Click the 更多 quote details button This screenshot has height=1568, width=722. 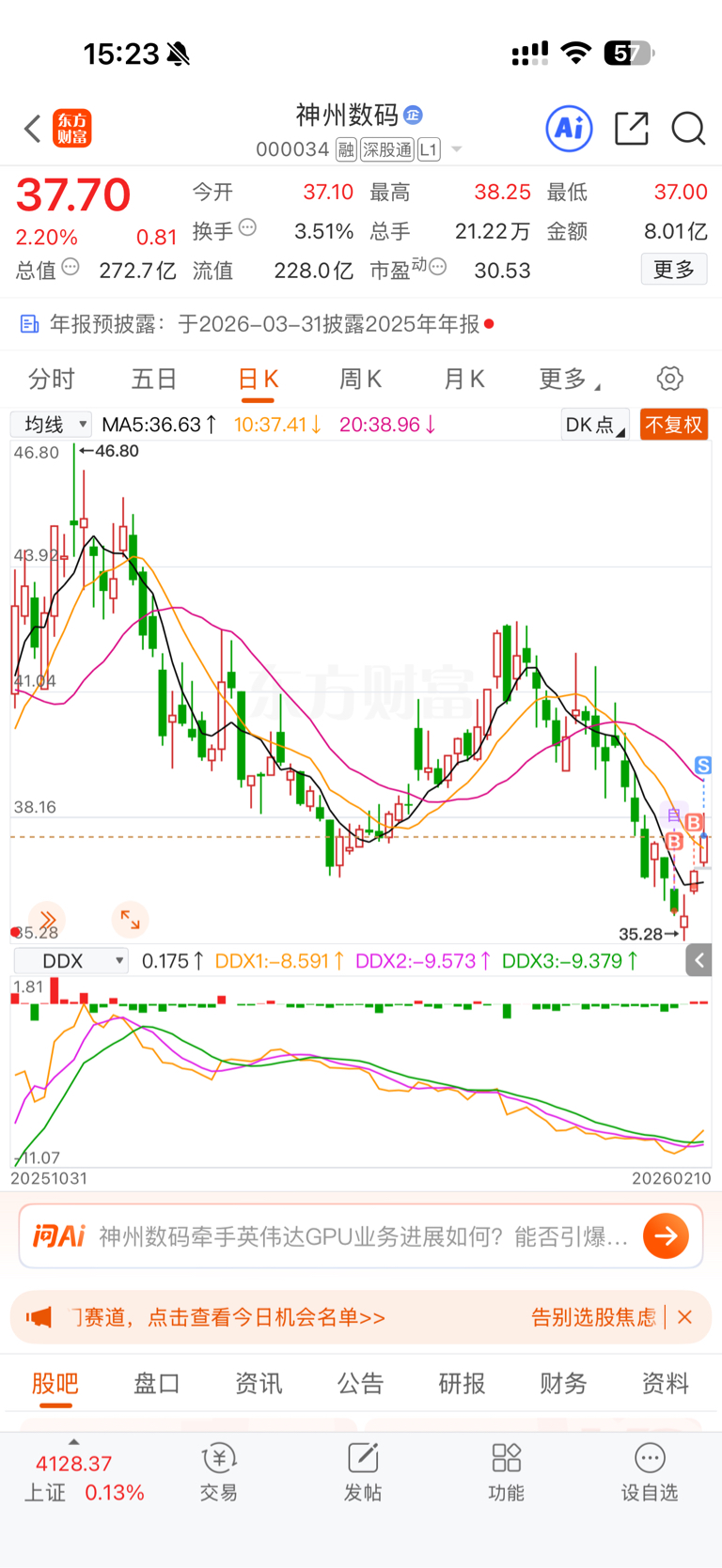tap(674, 270)
